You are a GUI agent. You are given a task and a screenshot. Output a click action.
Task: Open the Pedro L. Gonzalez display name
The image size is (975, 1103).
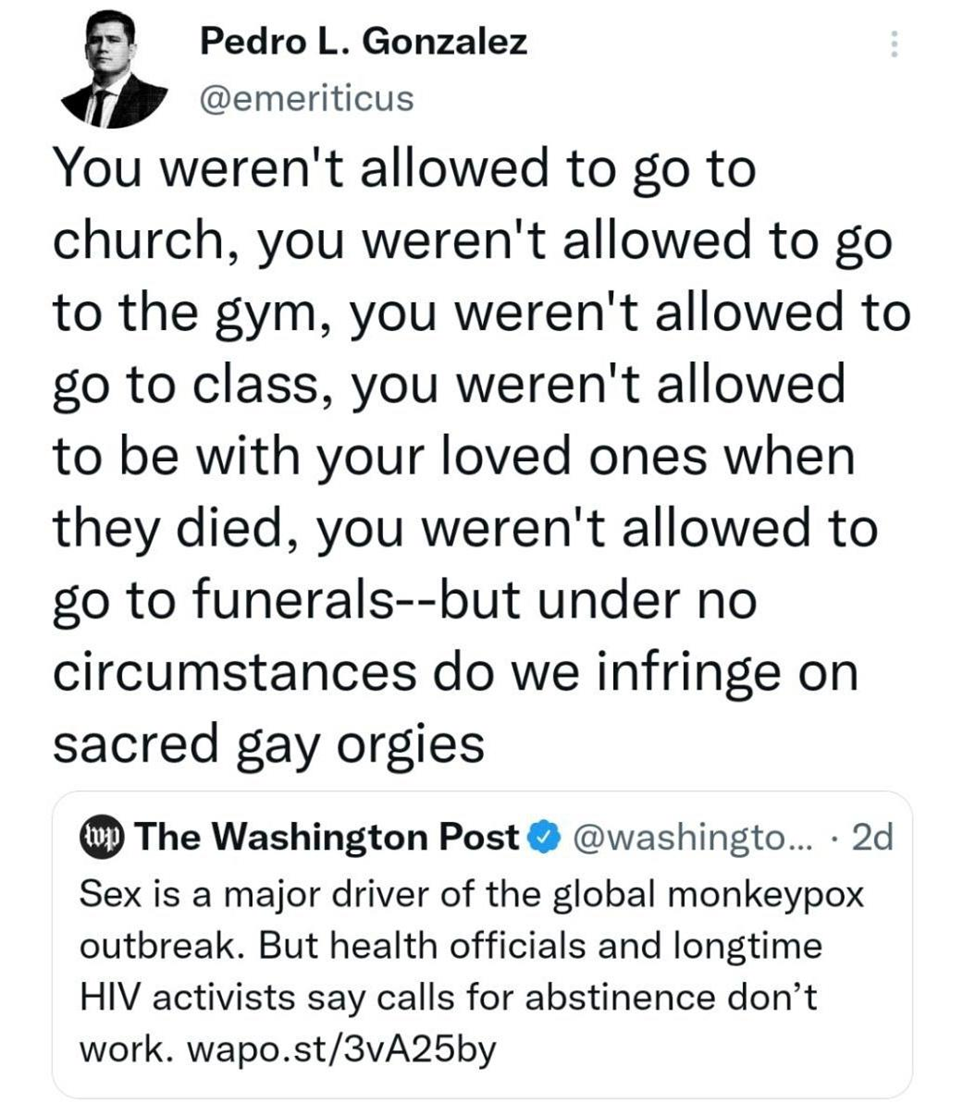pyautogui.click(x=363, y=42)
